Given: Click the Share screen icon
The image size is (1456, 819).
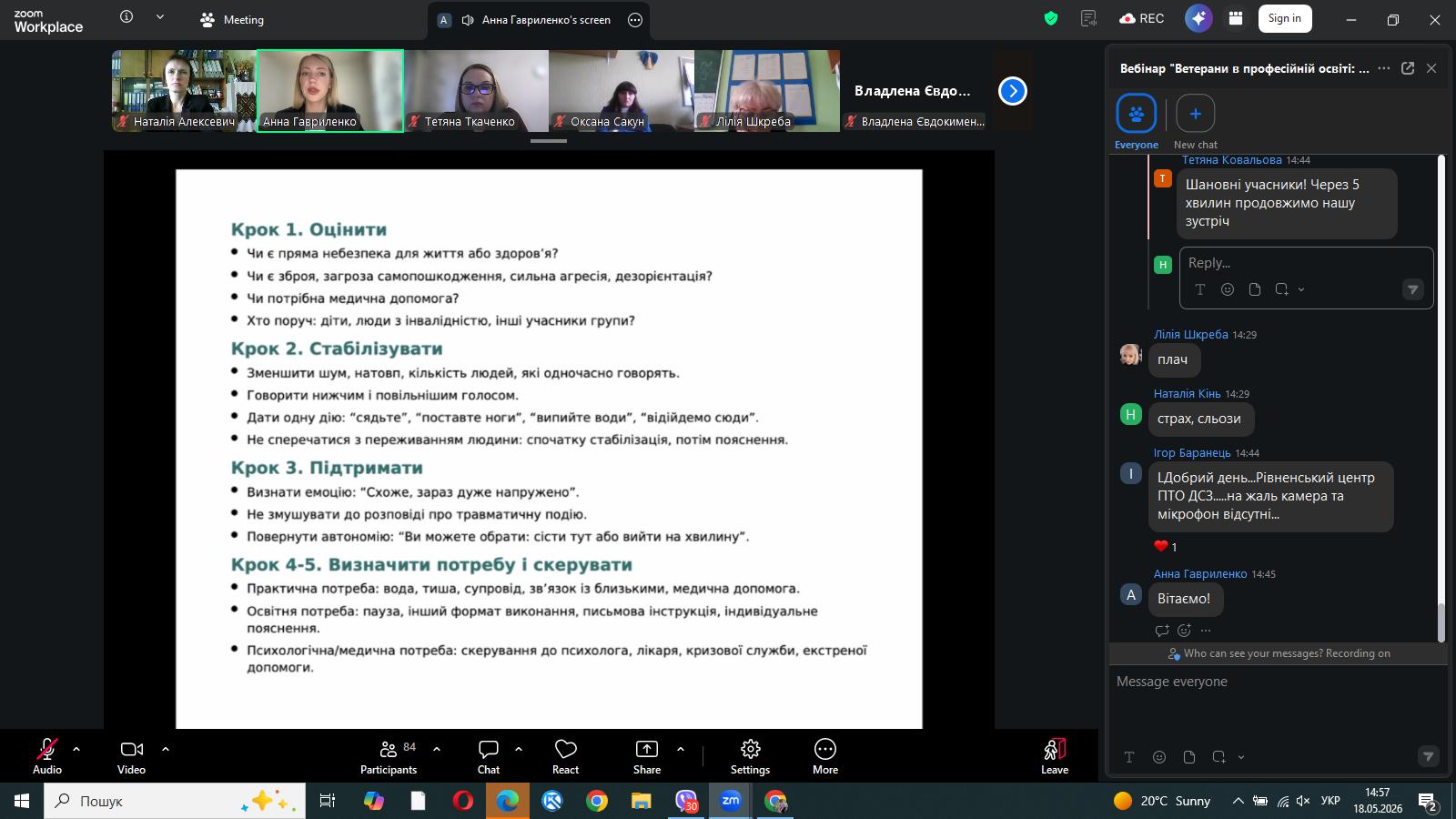Looking at the screenshot, I should pos(647,749).
